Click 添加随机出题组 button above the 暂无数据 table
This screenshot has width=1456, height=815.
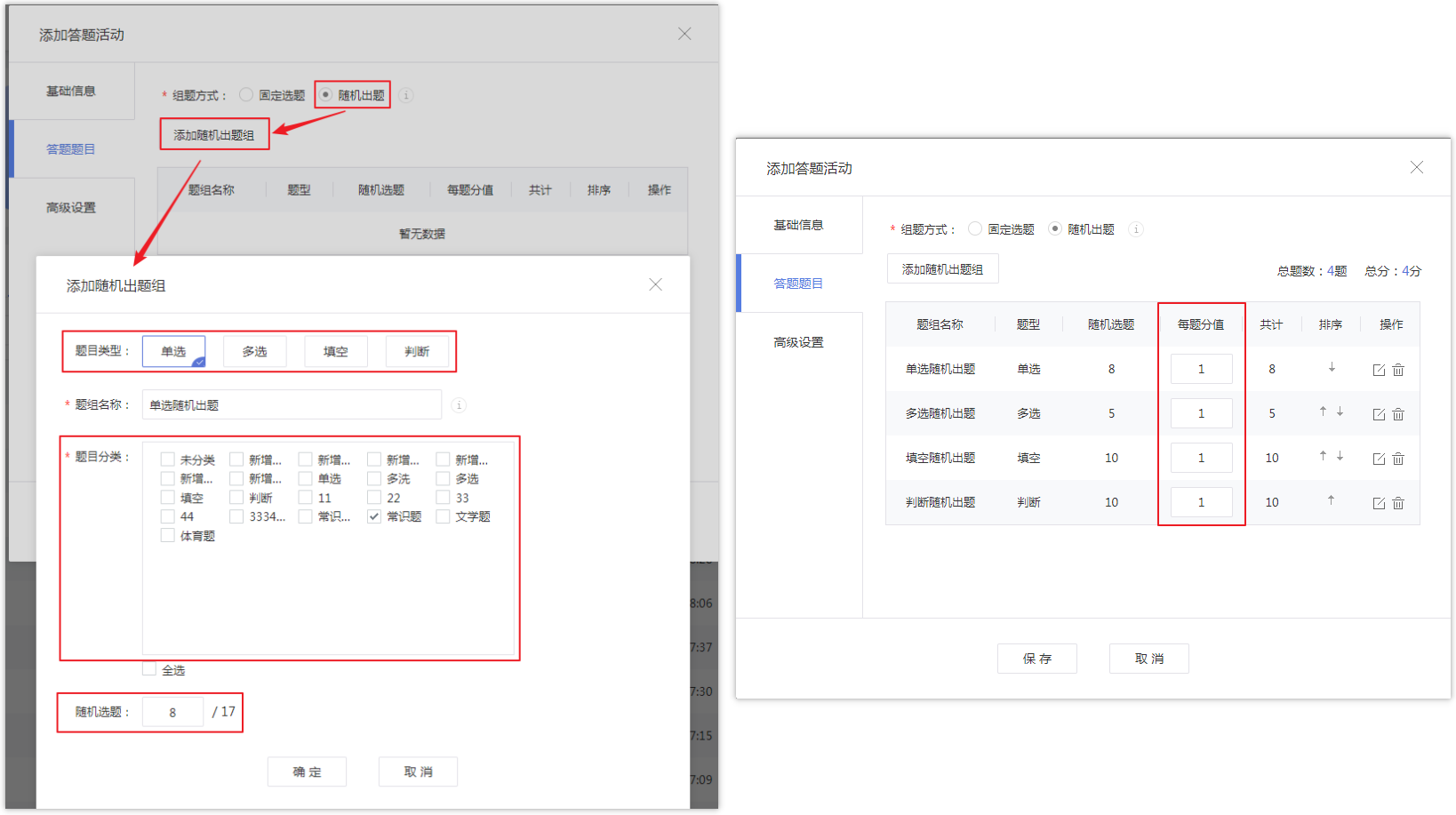[x=214, y=135]
